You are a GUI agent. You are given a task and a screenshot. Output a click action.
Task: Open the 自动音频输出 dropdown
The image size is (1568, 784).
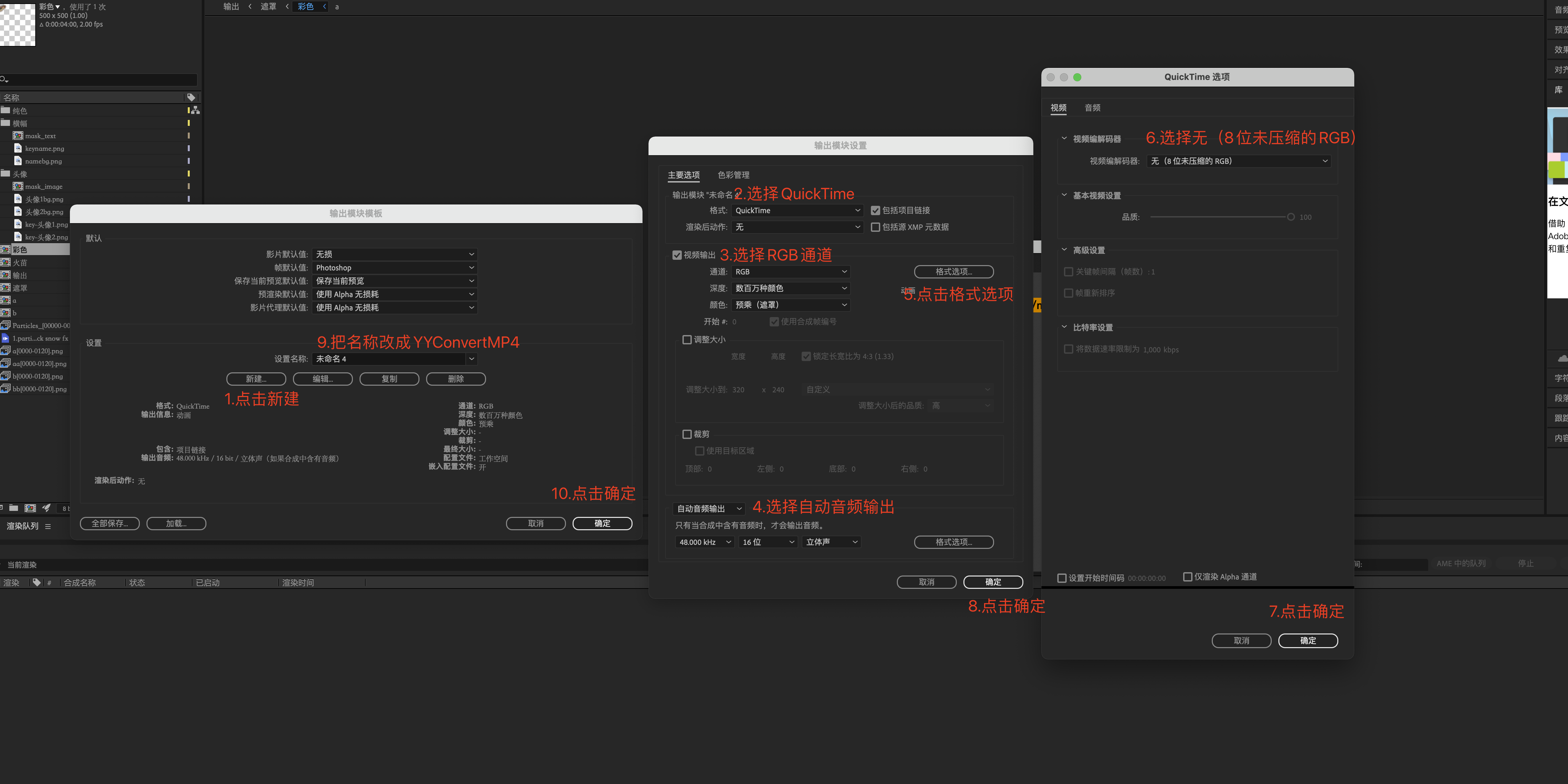tap(708, 509)
